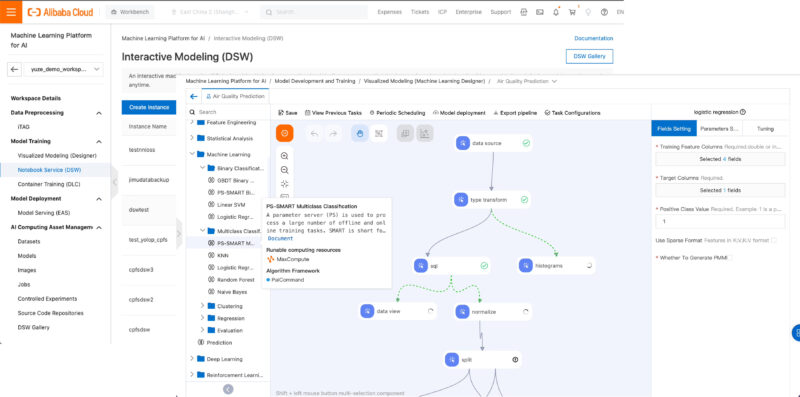Click View Previous Tasks in the toolbar
The image size is (800, 397).
pos(333,113)
